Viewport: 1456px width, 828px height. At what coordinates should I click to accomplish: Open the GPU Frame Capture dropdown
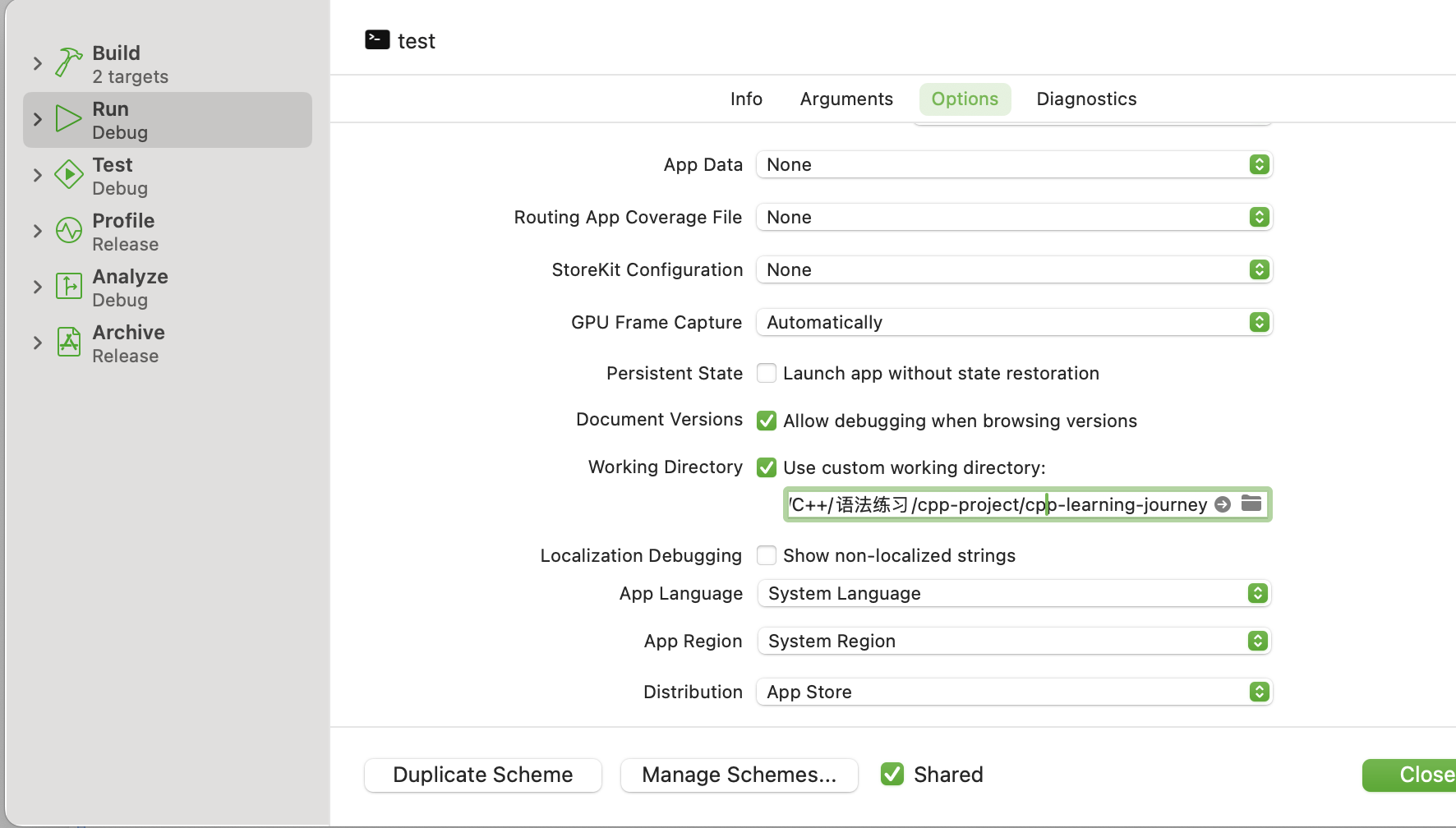click(1013, 322)
